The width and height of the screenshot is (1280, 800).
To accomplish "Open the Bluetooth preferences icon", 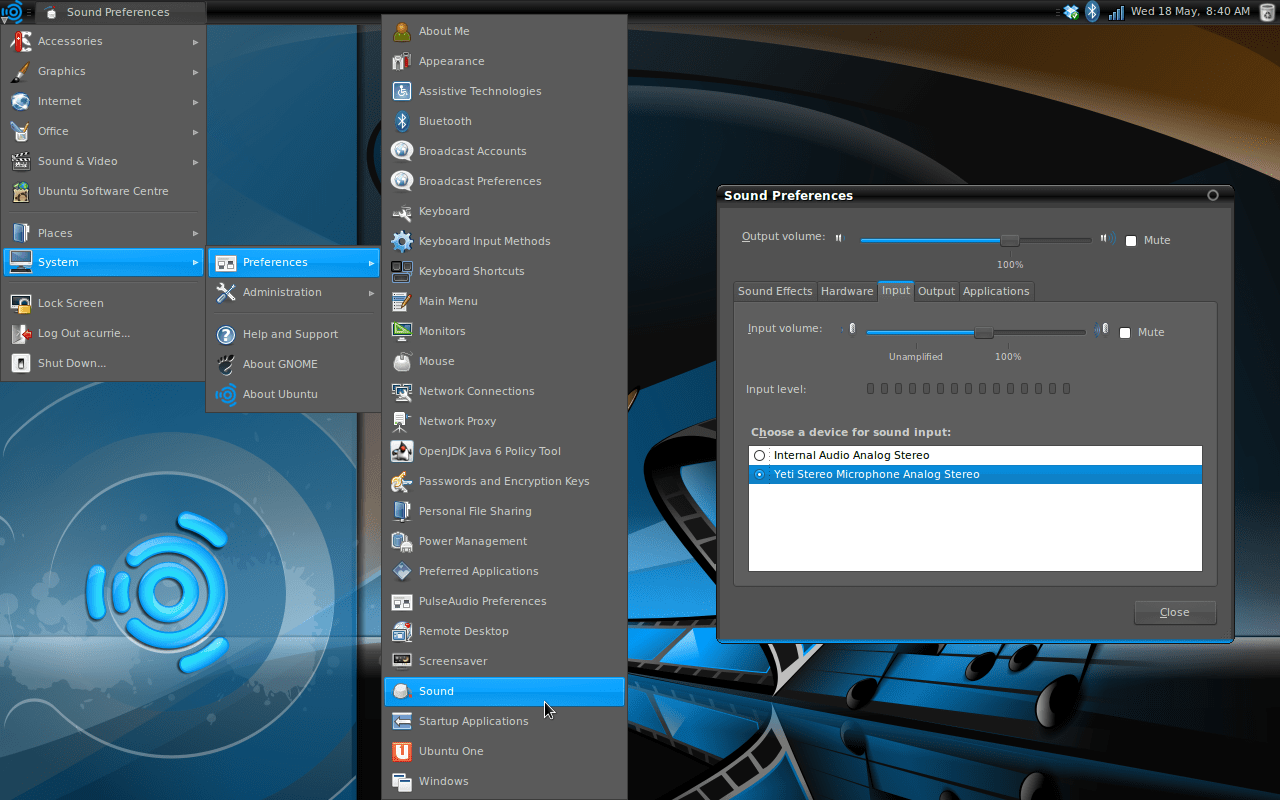I will (402, 120).
